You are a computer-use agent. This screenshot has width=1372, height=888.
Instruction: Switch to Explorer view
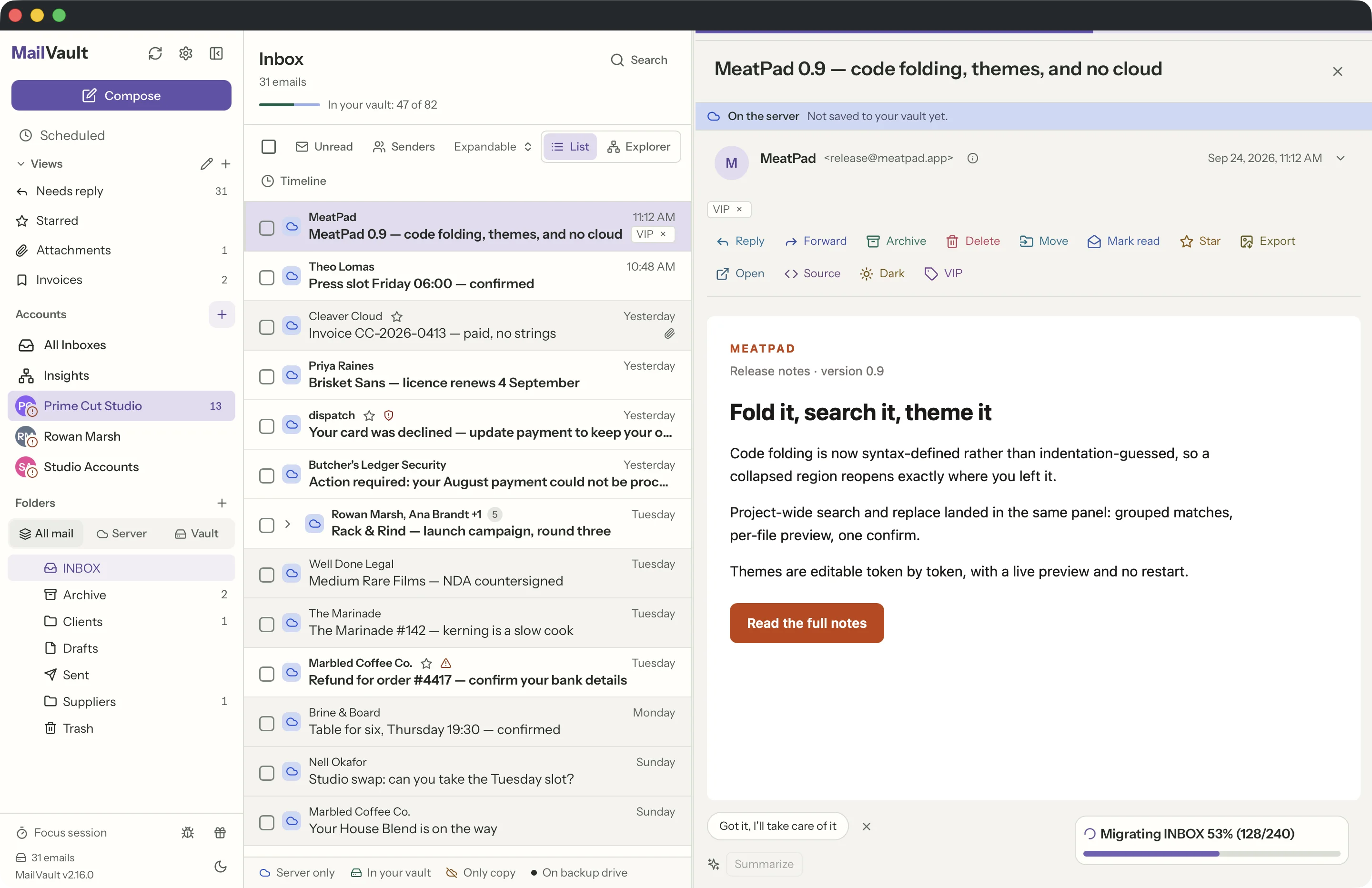click(639, 146)
